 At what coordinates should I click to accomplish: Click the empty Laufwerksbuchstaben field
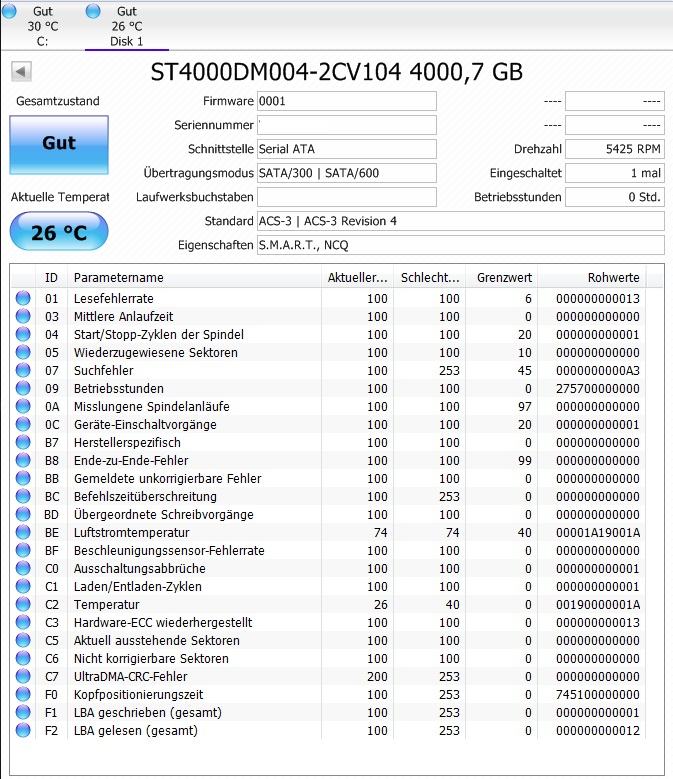[347, 197]
